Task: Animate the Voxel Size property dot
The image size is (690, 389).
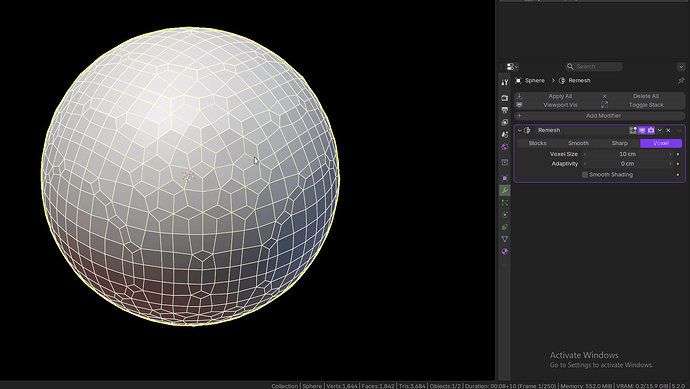Action: point(678,154)
